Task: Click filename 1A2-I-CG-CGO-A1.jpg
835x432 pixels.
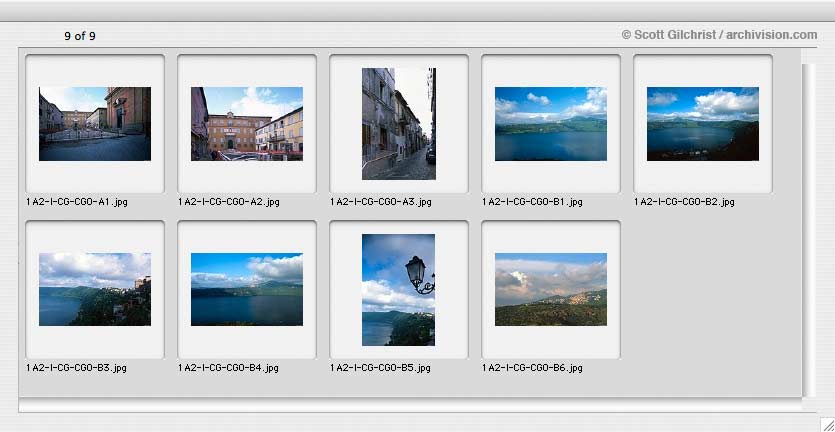Action: pyautogui.click(x=77, y=202)
